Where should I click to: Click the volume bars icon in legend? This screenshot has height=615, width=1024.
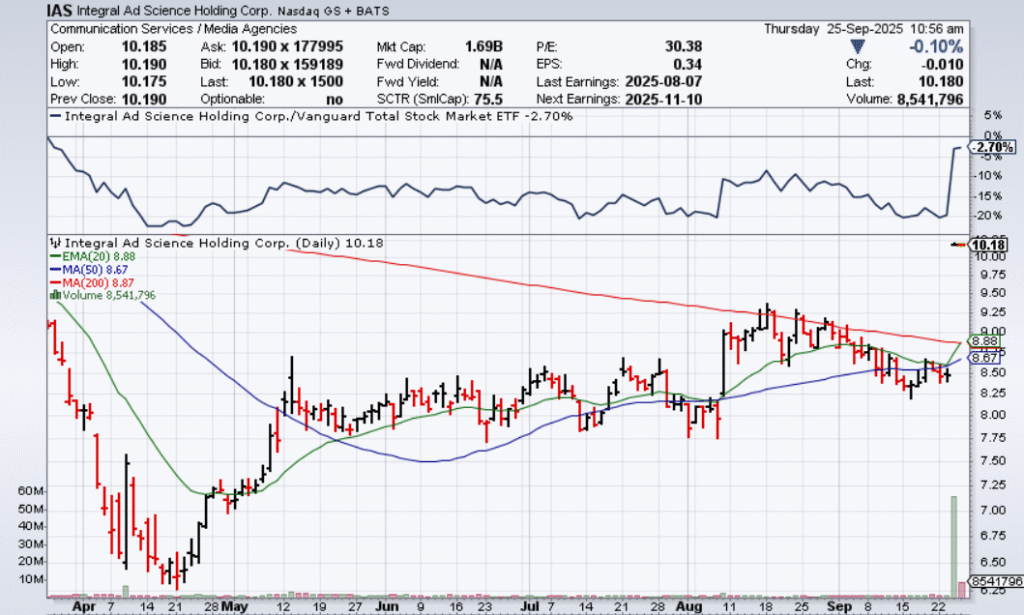pyautogui.click(x=52, y=295)
